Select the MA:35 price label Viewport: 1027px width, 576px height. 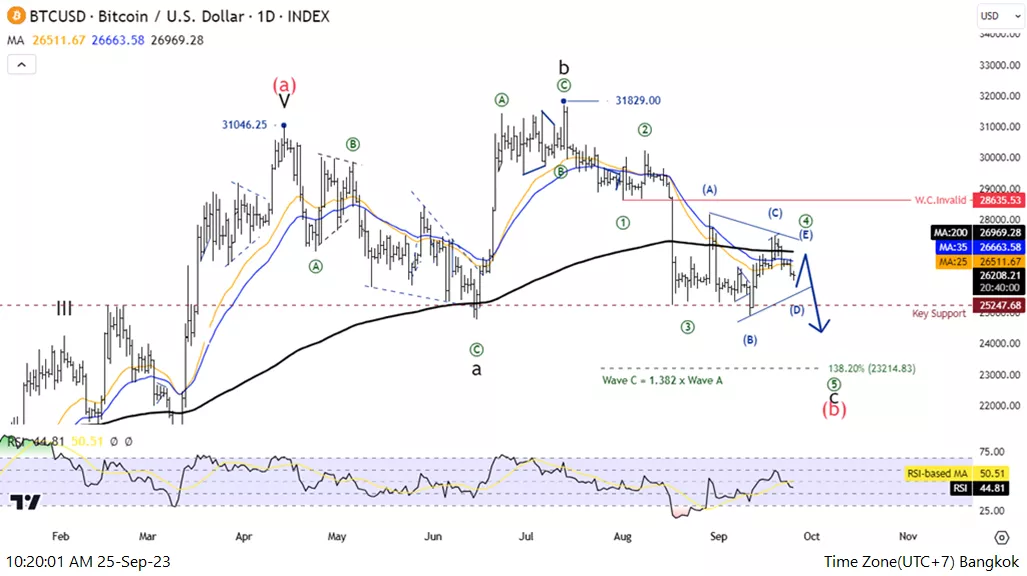(x=980, y=247)
